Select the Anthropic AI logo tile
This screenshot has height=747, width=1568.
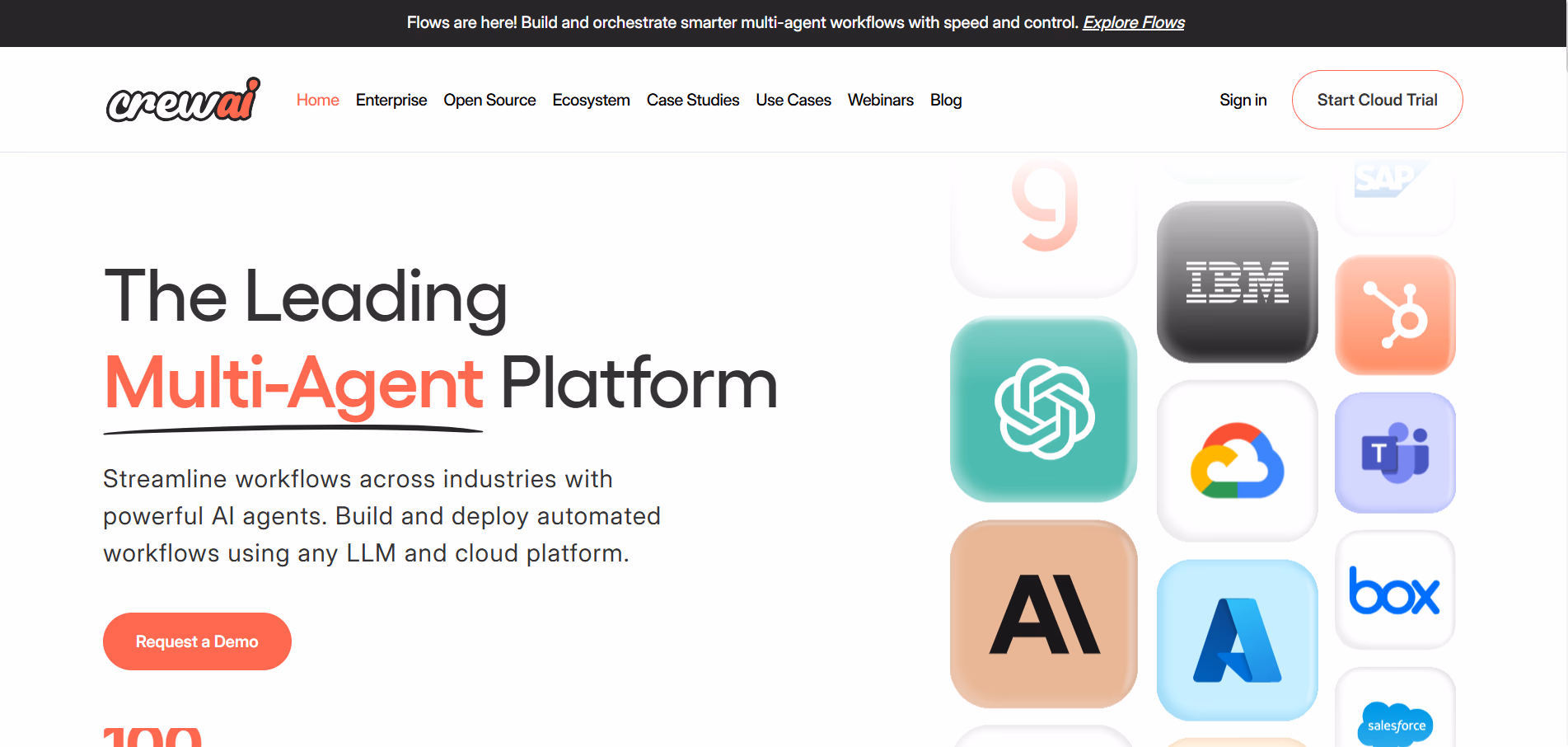tap(1044, 614)
